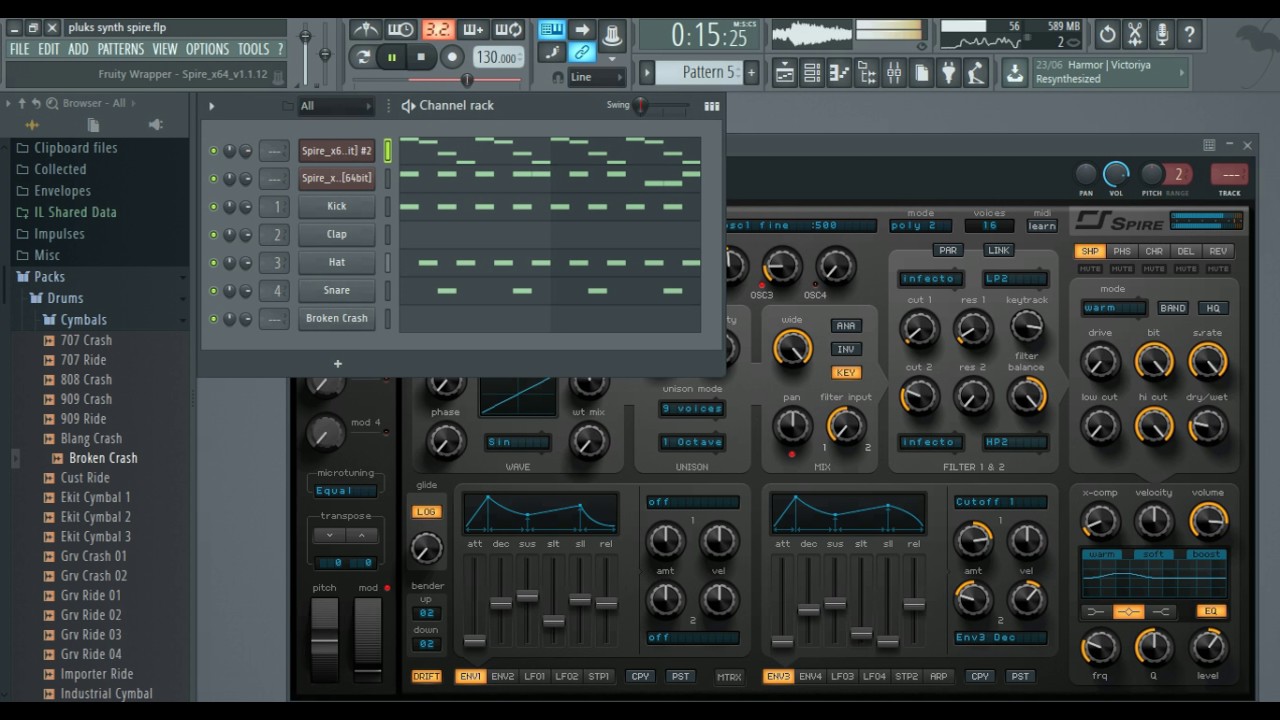
Task: Open the plugin picker plug icon
Action: (x=948, y=73)
